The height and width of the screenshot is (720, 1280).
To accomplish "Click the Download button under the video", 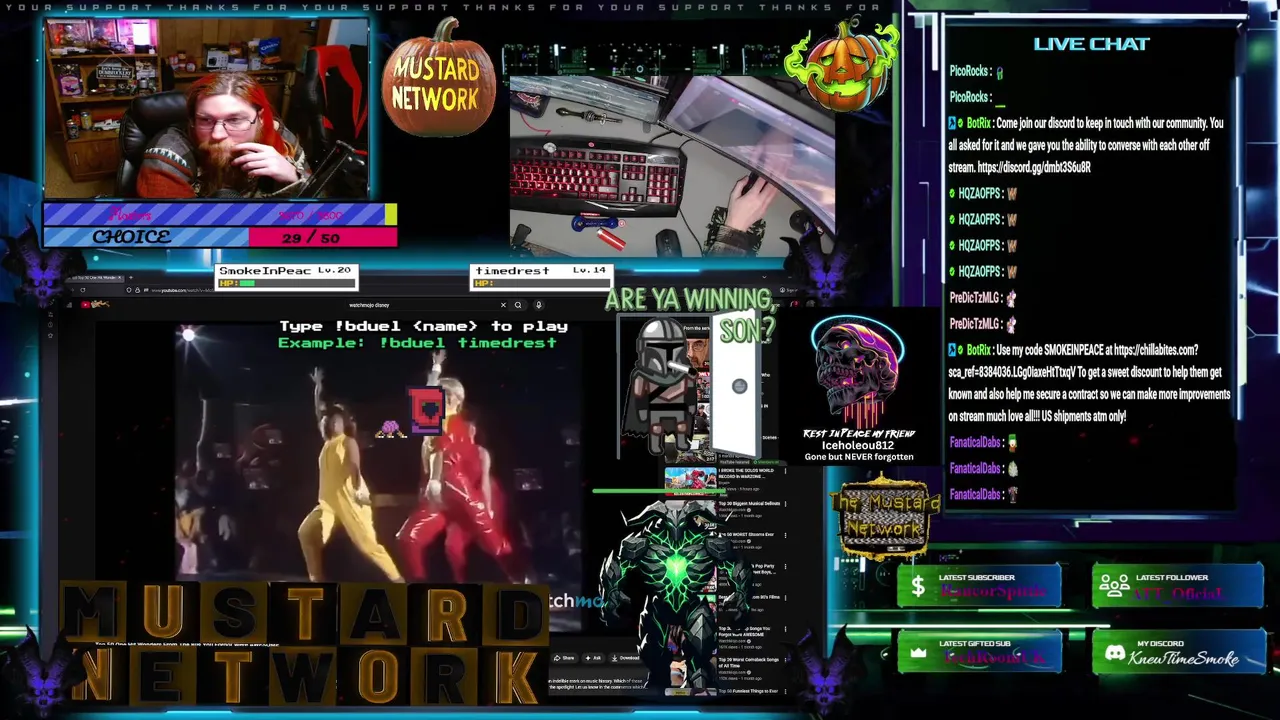I will [627, 658].
